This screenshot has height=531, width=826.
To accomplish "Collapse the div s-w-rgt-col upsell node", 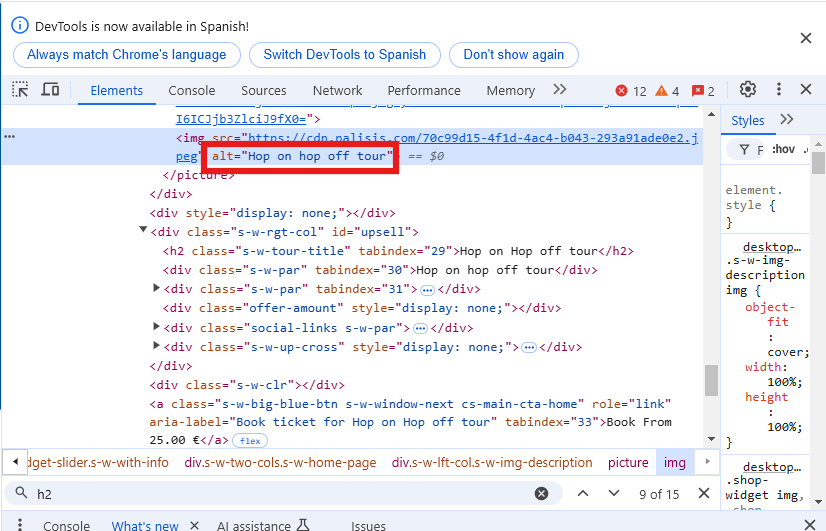I will coord(143,230).
